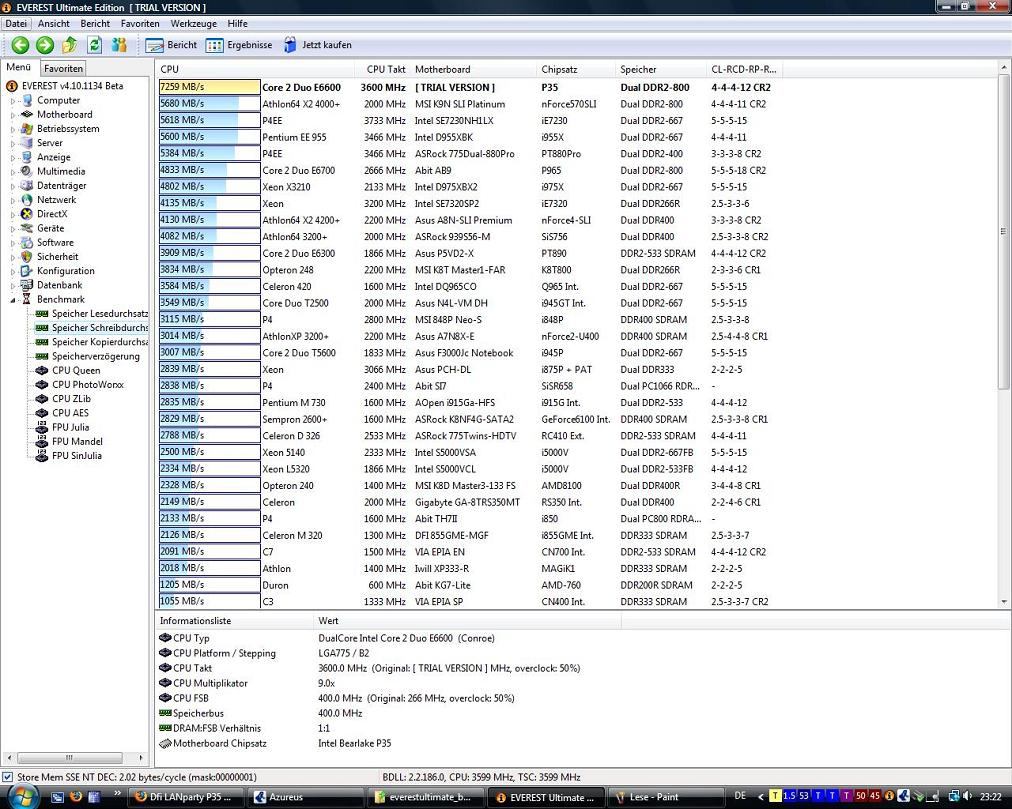Select the Datenträger tree icon

[x=26, y=185]
